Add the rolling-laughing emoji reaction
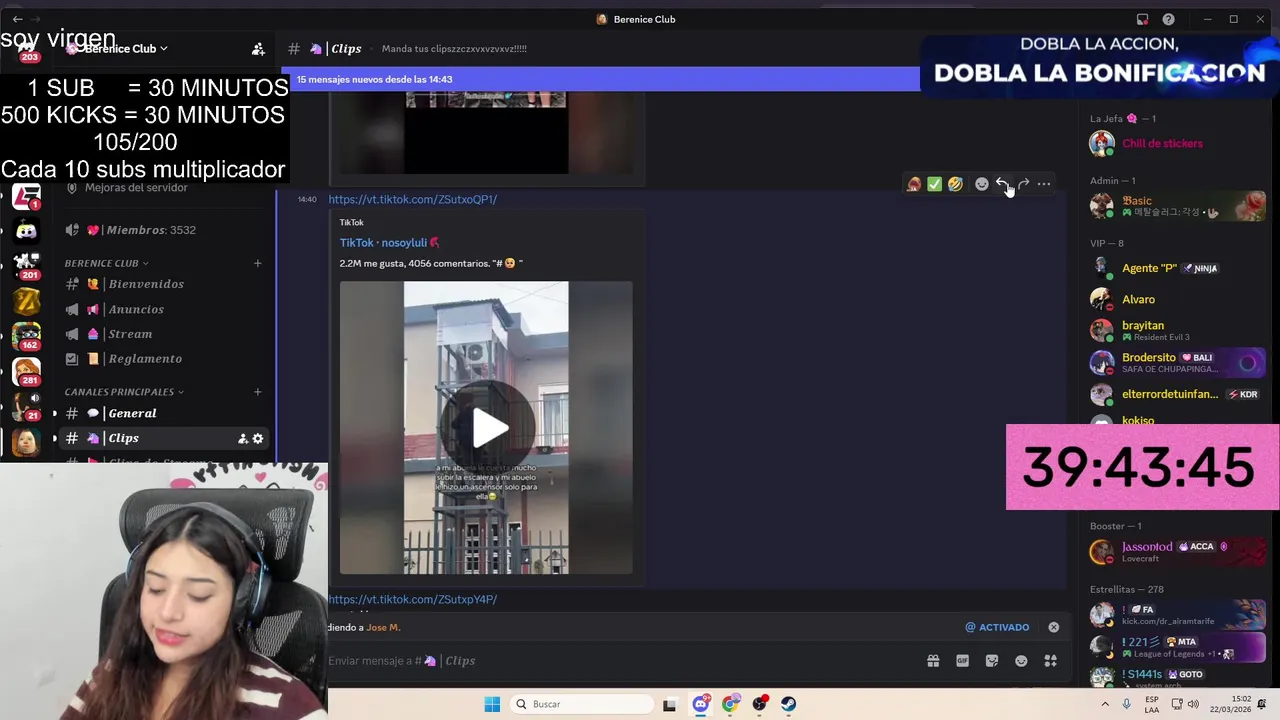Viewport: 1280px width, 720px height. click(x=955, y=184)
